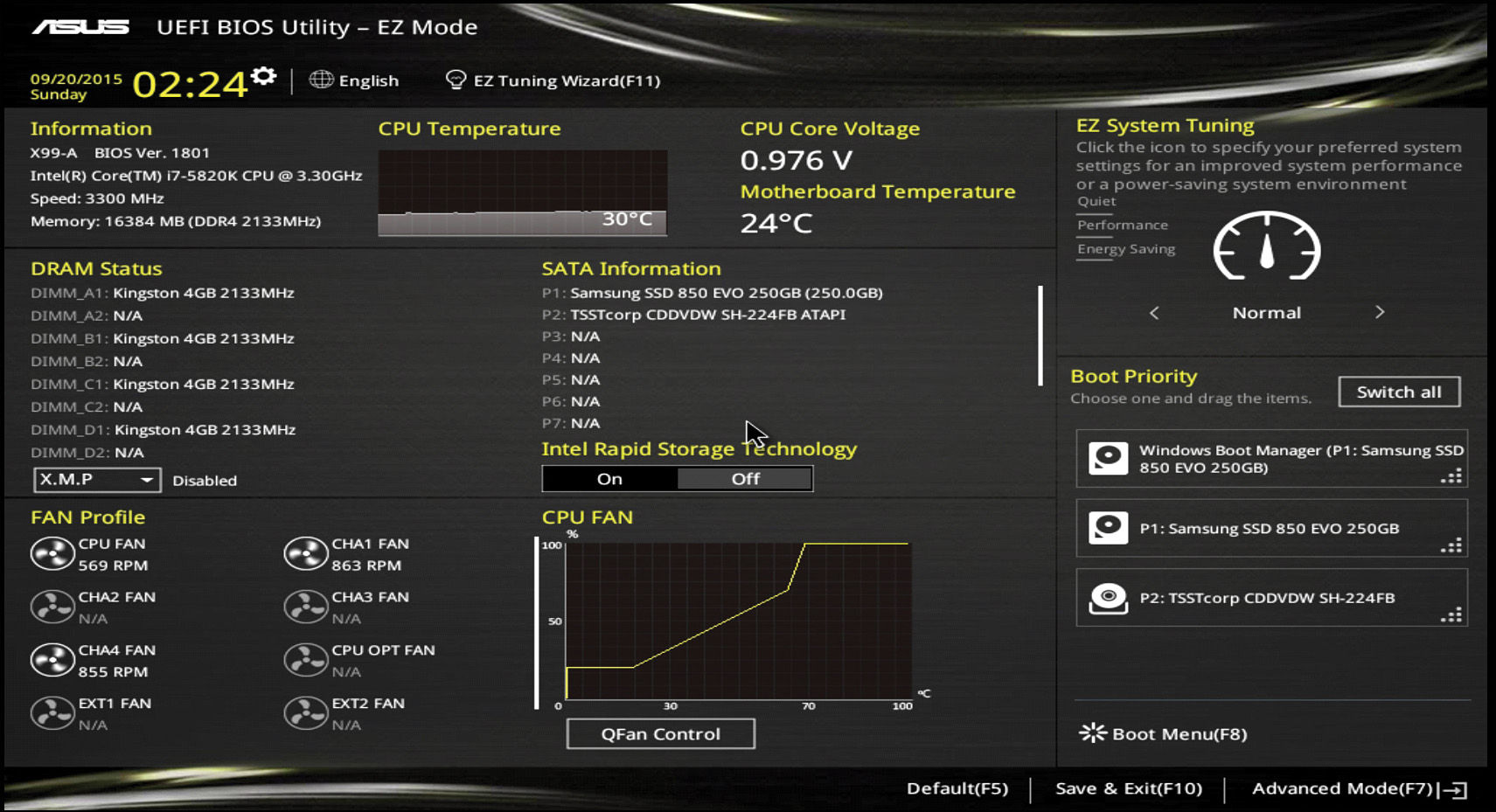Turn Intel Rapid Storage Technology Off

pos(745,479)
